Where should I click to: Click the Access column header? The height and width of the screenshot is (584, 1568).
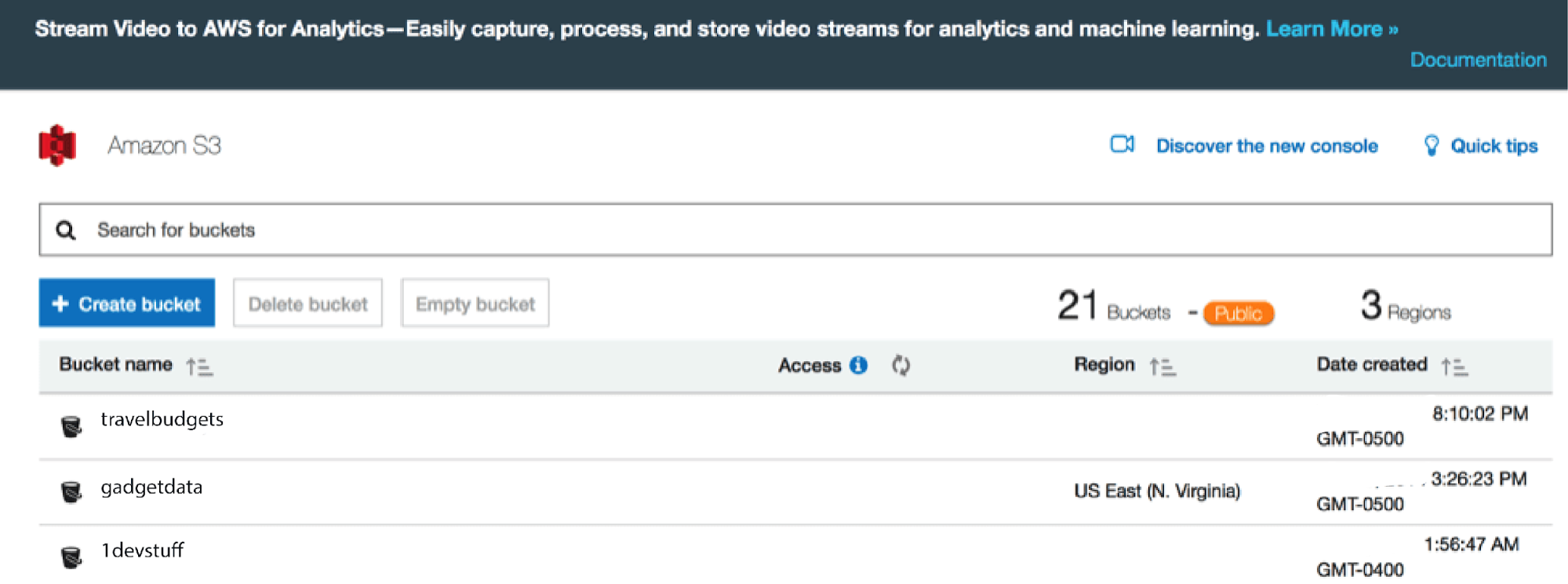[809, 365]
